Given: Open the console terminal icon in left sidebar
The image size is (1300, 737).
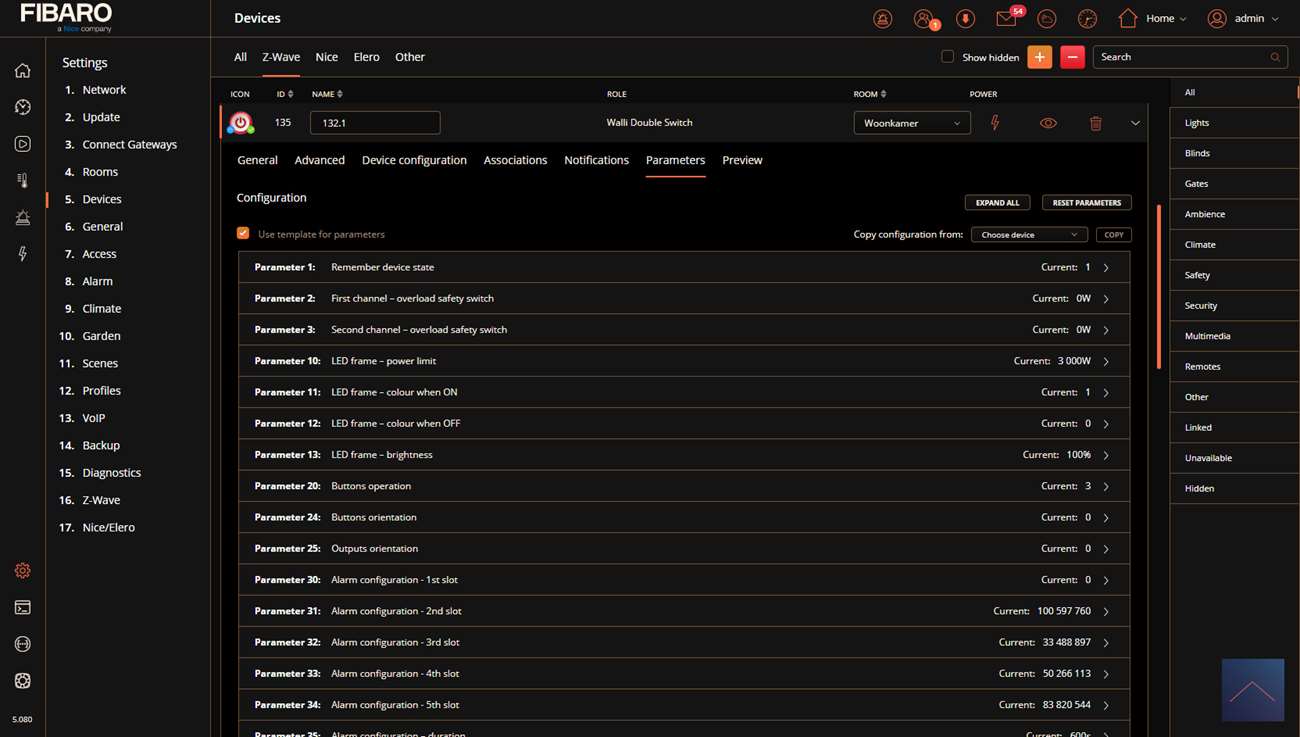Looking at the screenshot, I should (22, 607).
